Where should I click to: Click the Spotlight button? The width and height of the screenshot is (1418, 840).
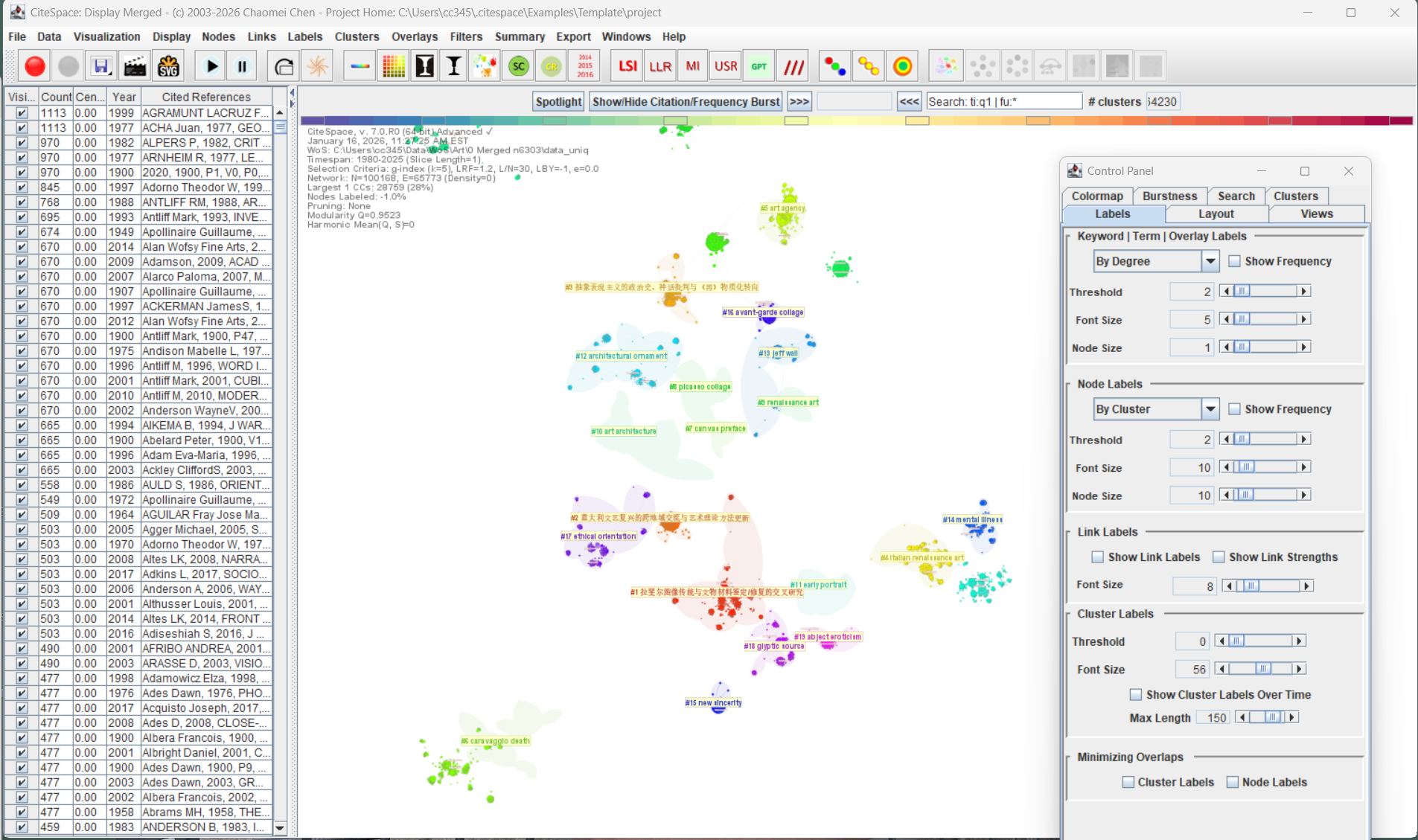558,102
